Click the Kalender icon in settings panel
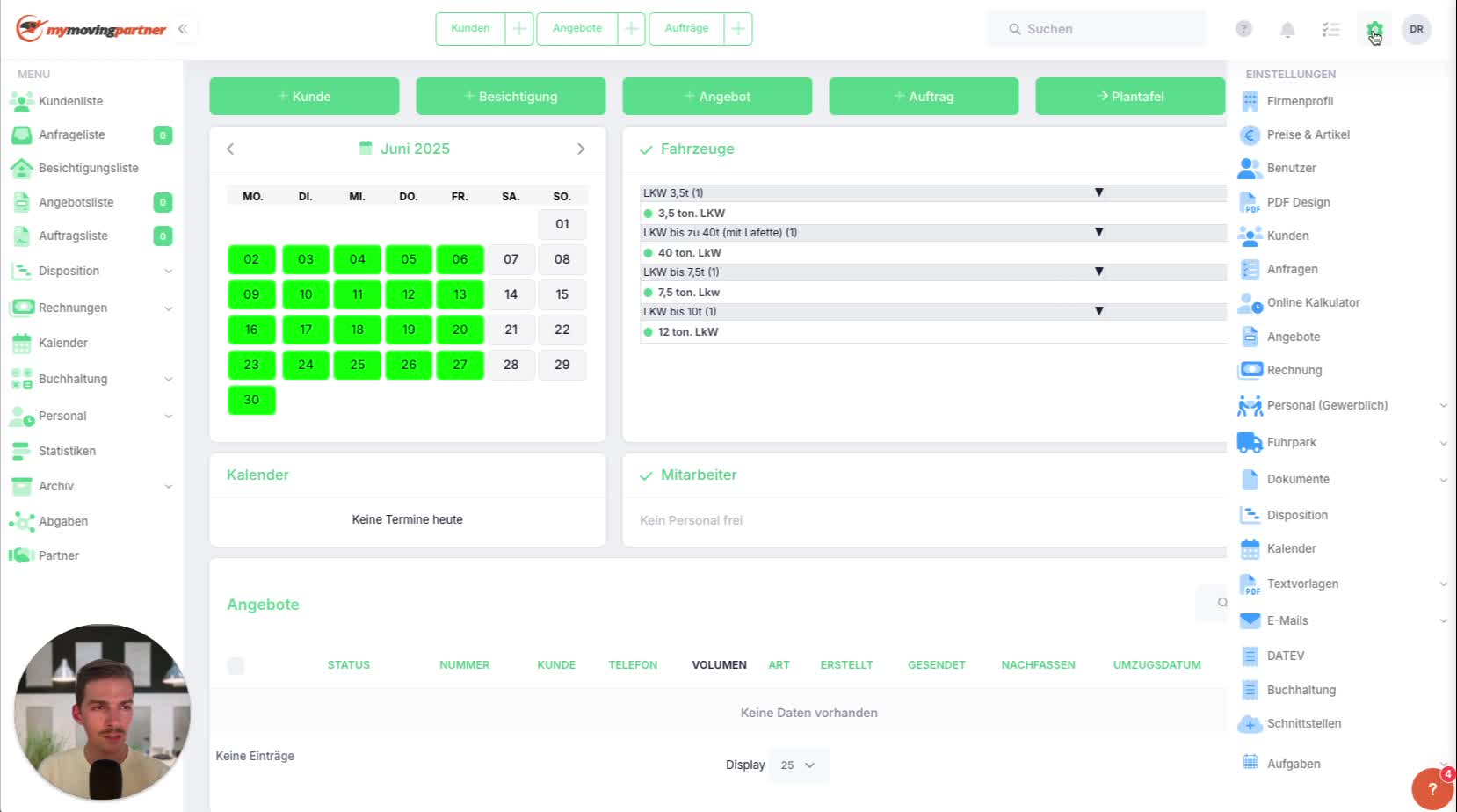The image size is (1457, 812). 1250,550
